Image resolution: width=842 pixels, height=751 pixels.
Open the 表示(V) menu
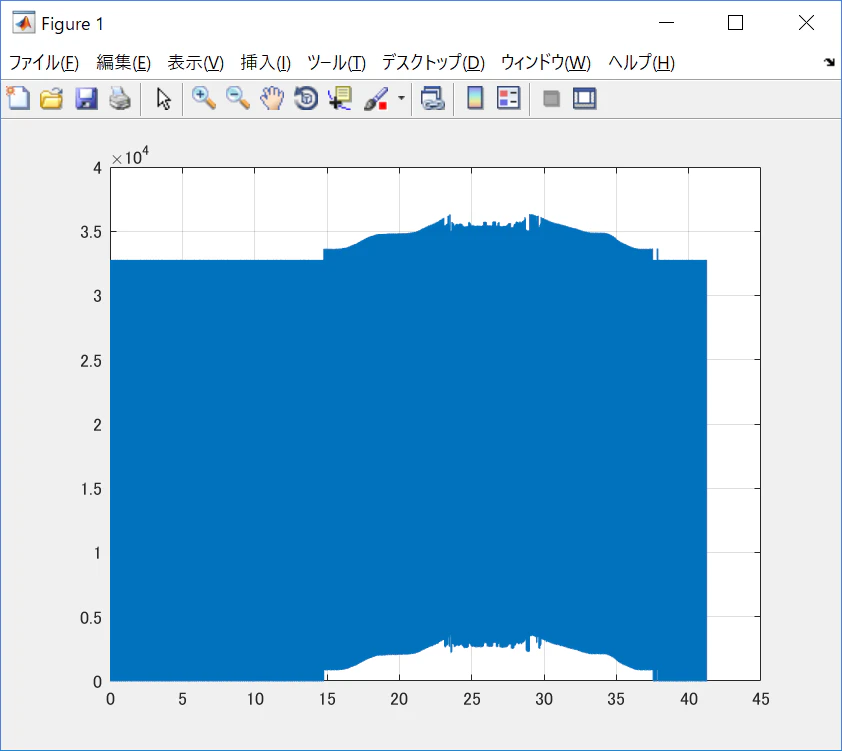[x=195, y=63]
